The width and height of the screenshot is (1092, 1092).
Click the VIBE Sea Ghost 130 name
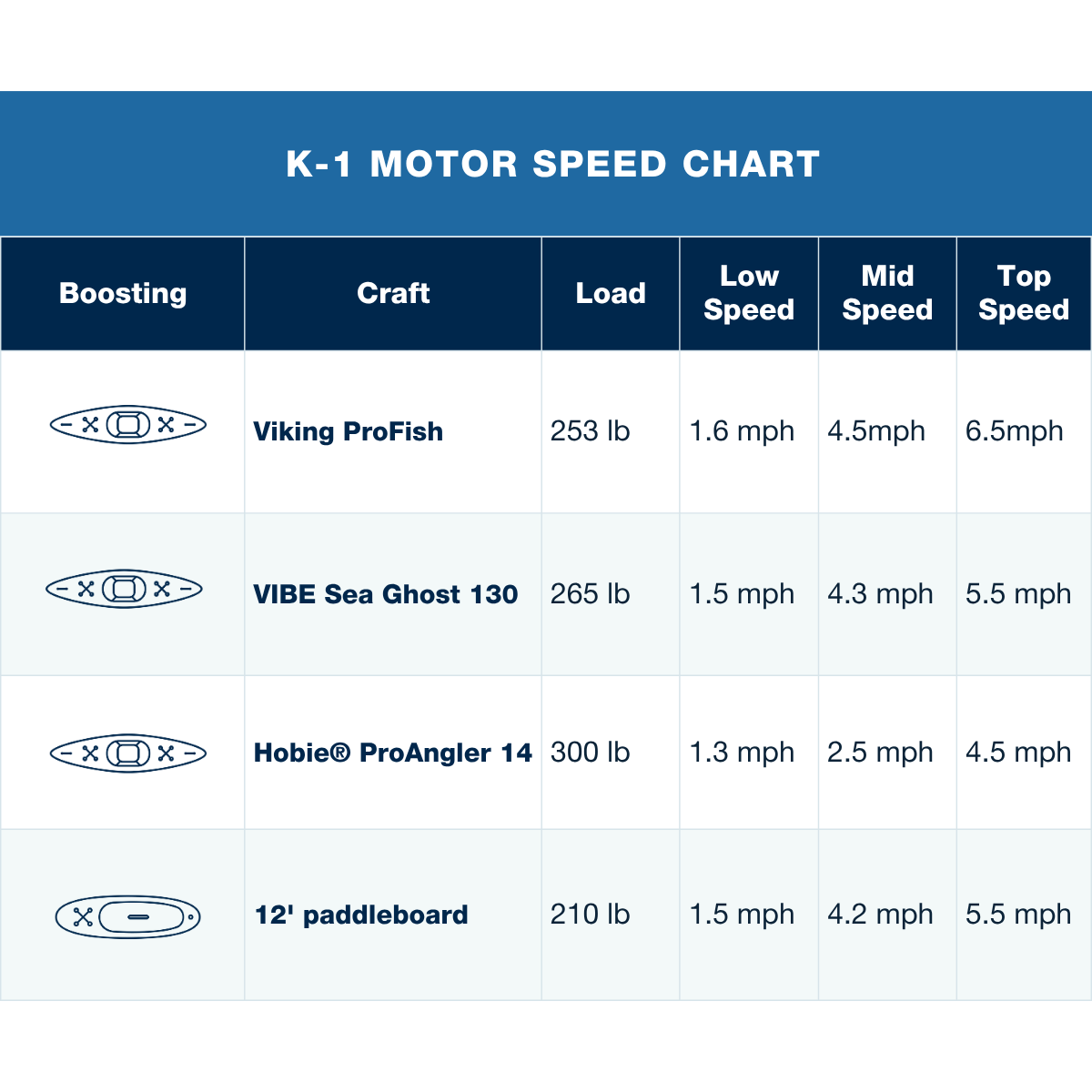(x=386, y=594)
